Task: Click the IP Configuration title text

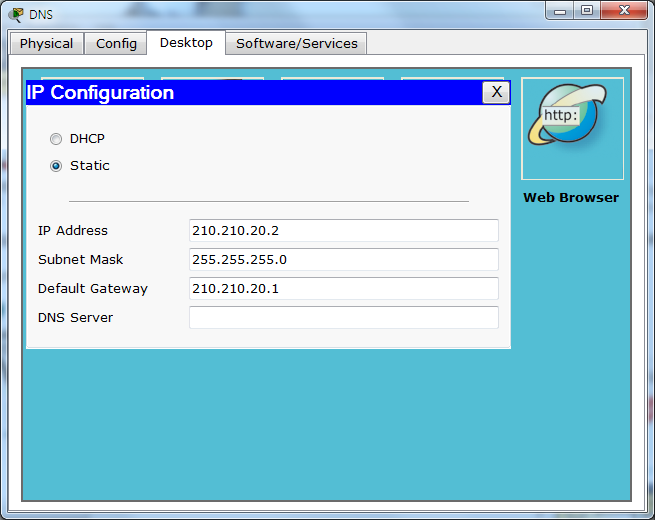Action: (x=100, y=93)
